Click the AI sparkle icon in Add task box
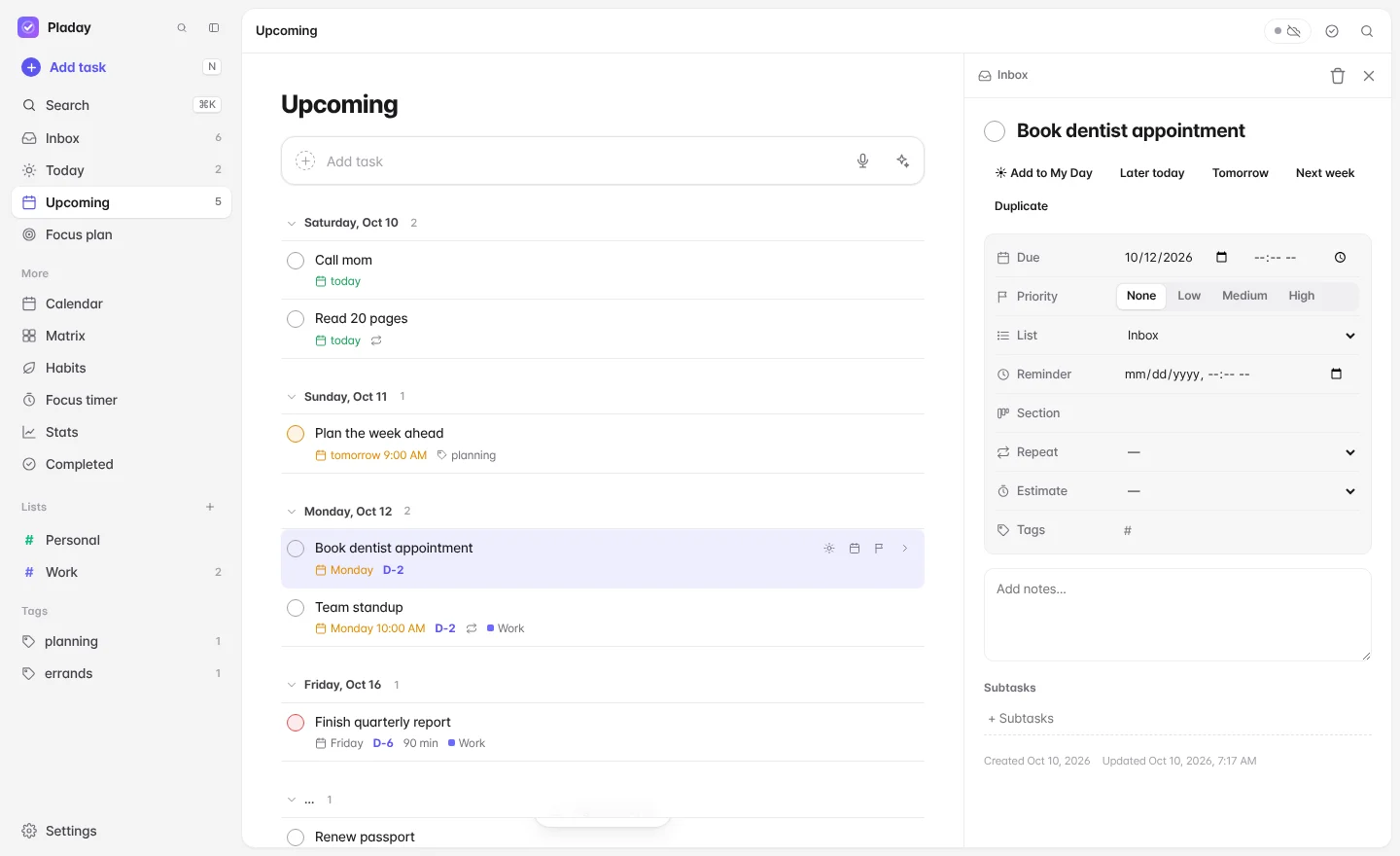Viewport: 1400px width, 856px height. [903, 161]
